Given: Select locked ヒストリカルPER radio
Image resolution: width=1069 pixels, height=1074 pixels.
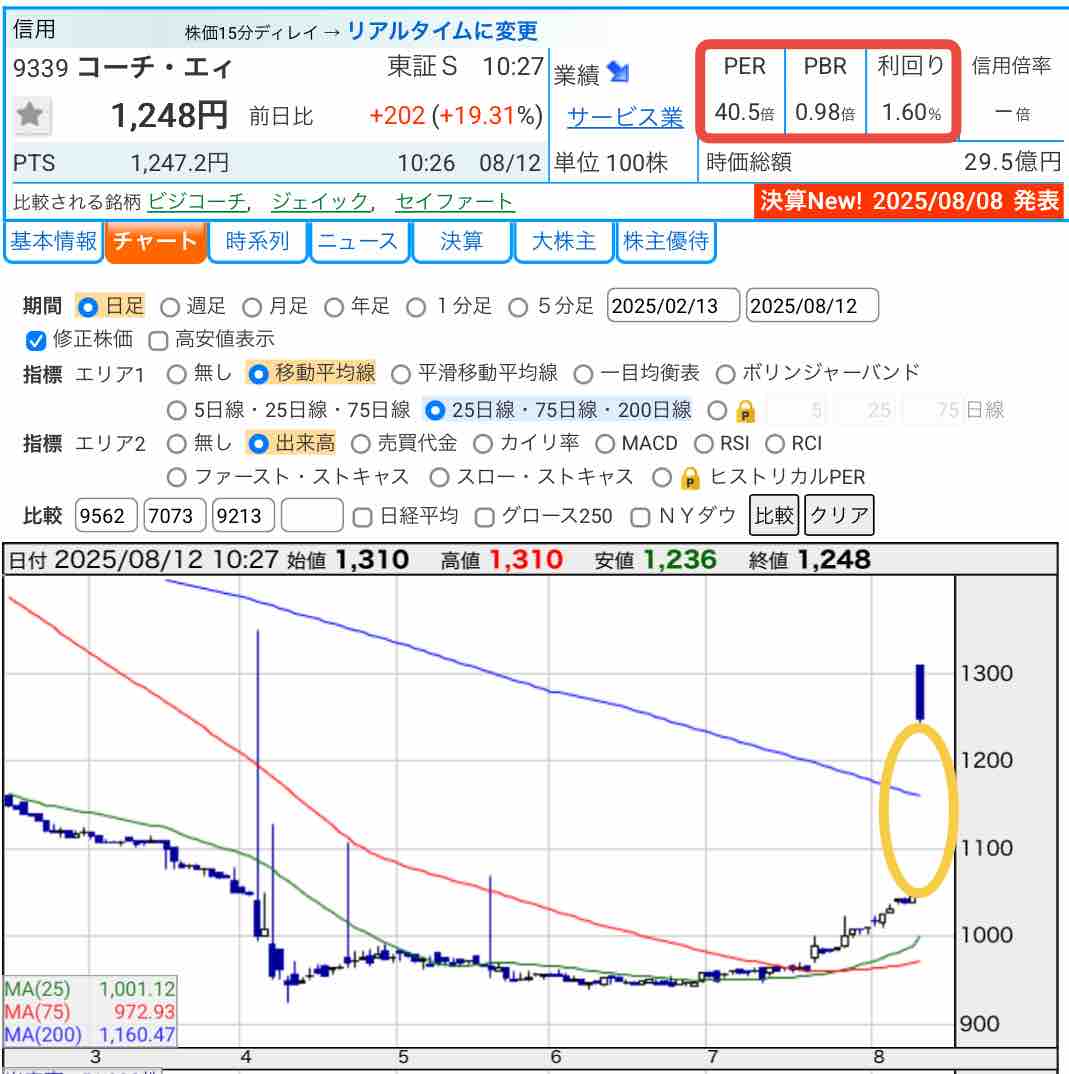Looking at the screenshot, I should [x=662, y=477].
